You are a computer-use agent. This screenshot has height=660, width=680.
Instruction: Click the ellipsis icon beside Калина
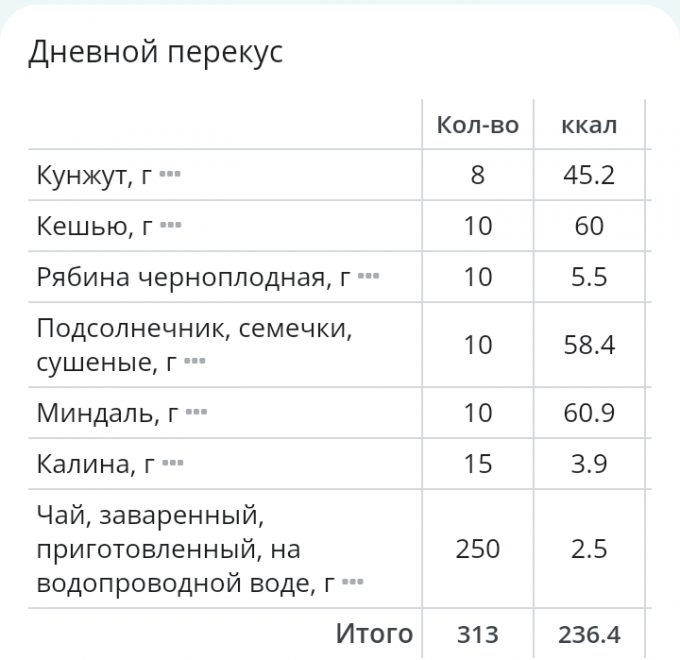point(174,463)
